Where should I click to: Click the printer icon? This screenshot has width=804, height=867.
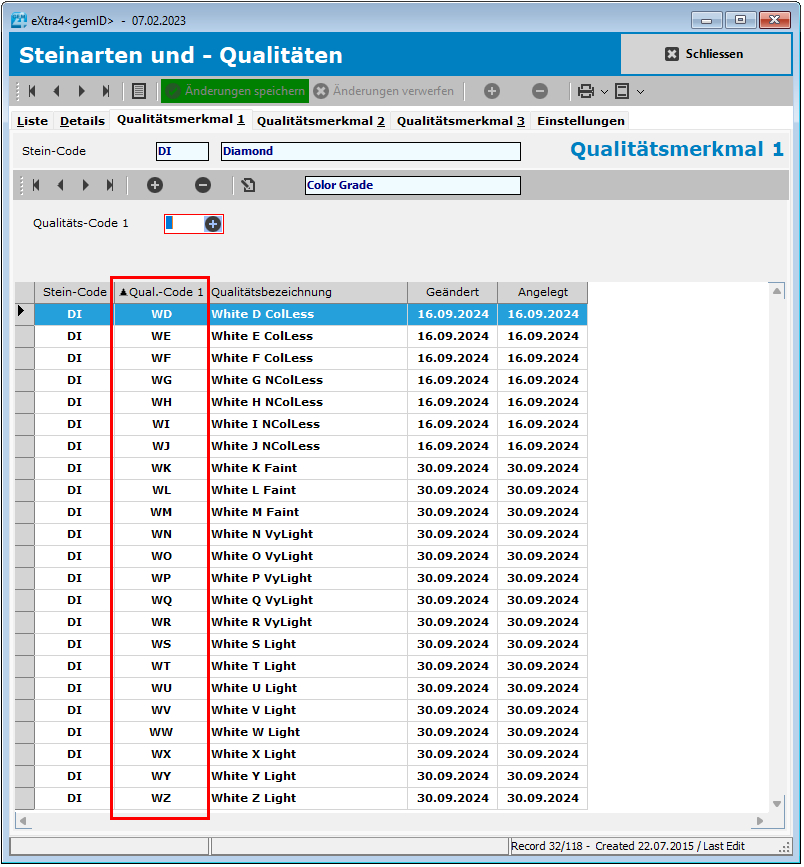click(586, 91)
